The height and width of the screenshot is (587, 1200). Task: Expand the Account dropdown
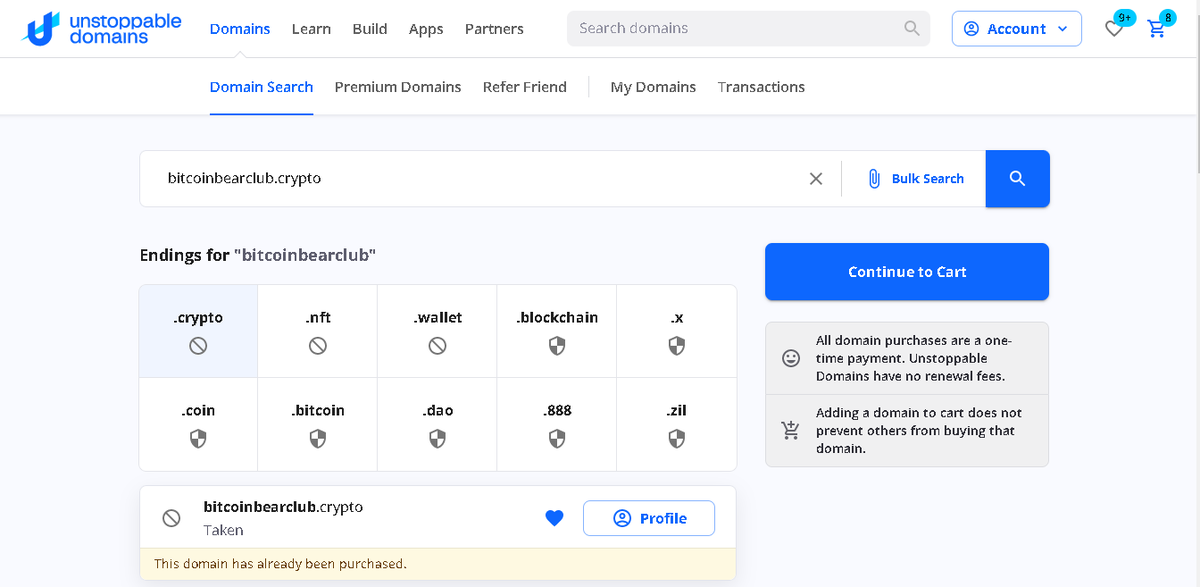1017,29
